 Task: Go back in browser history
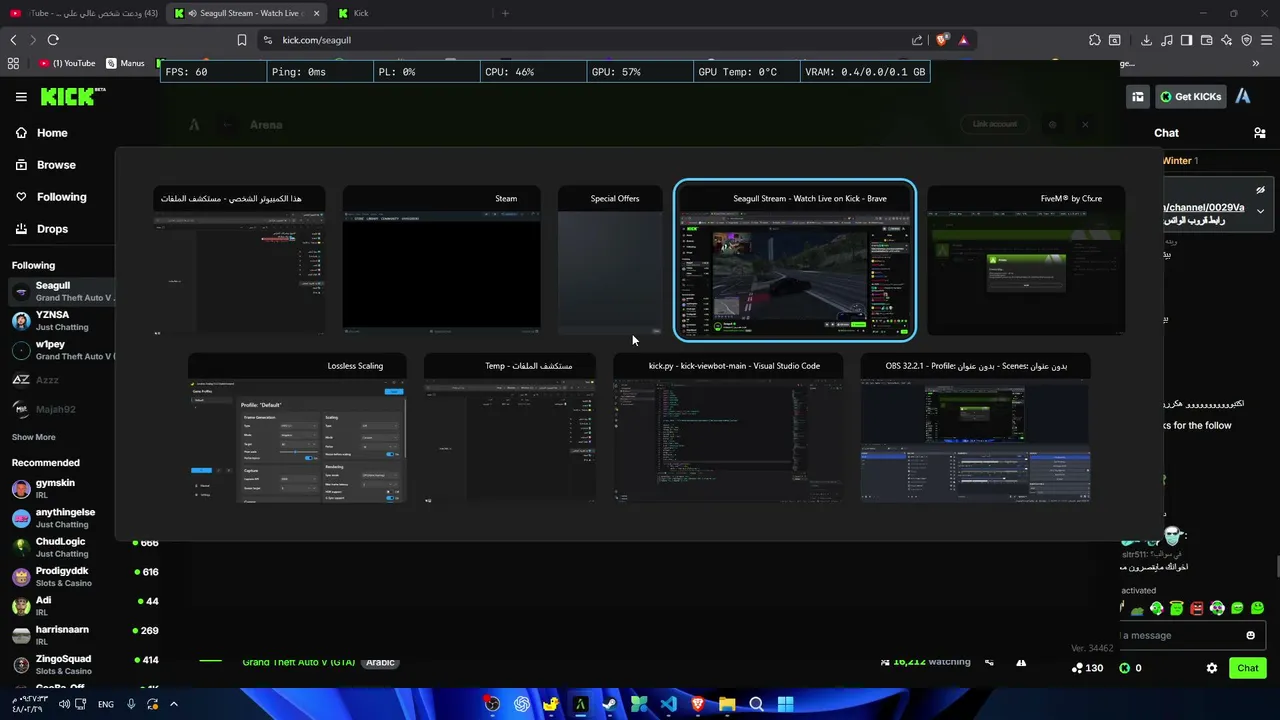13,40
